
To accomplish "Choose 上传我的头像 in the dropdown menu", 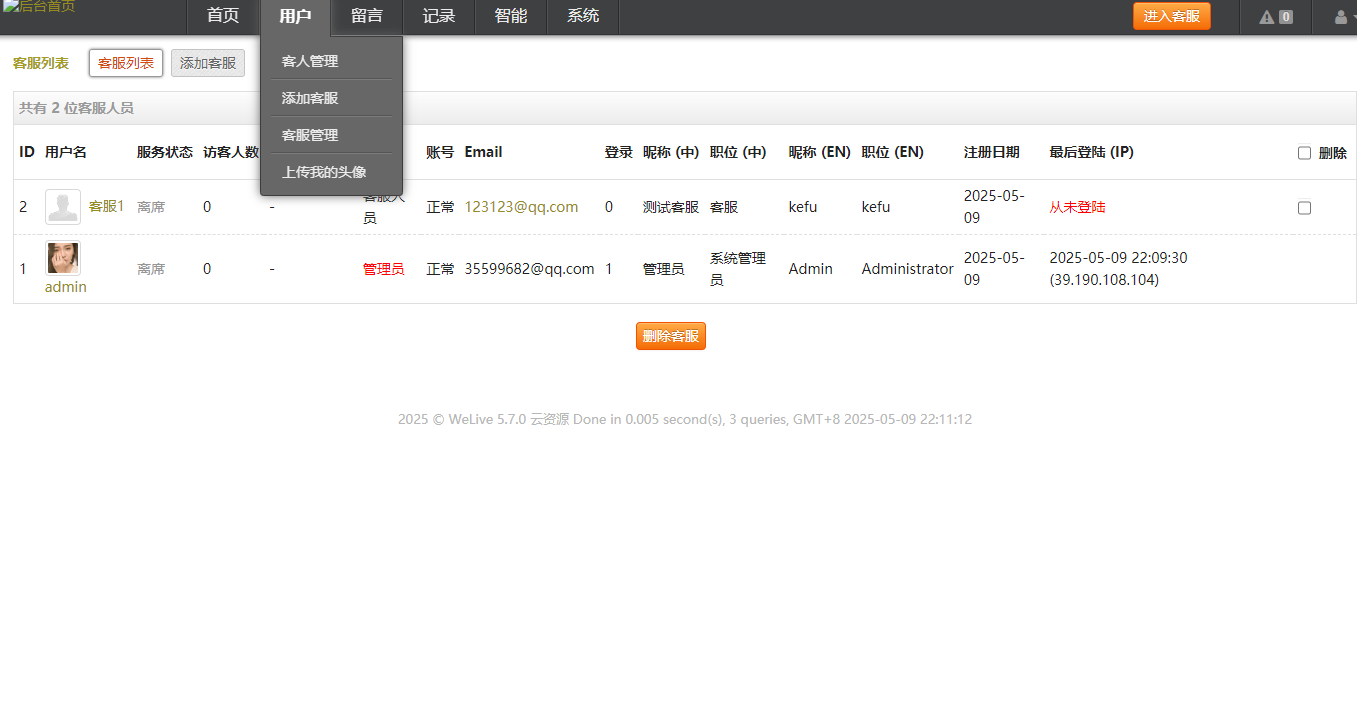I will [324, 172].
